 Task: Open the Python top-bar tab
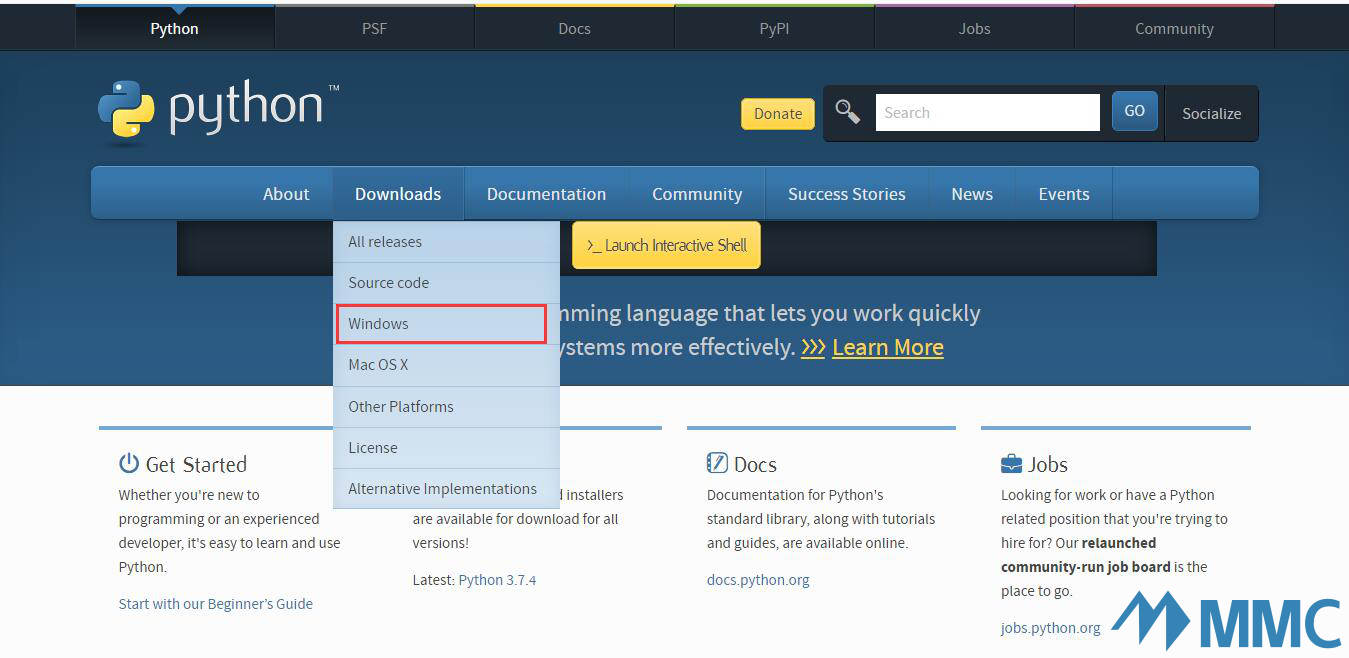[175, 29]
